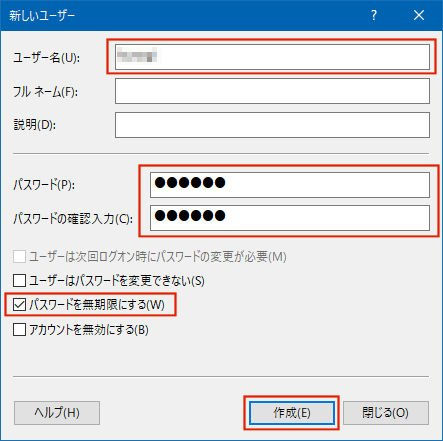Enable ユーザーはパスワードを変更できない checkbox
Image resolution: width=443 pixels, height=441 pixels.
[x=19, y=280]
